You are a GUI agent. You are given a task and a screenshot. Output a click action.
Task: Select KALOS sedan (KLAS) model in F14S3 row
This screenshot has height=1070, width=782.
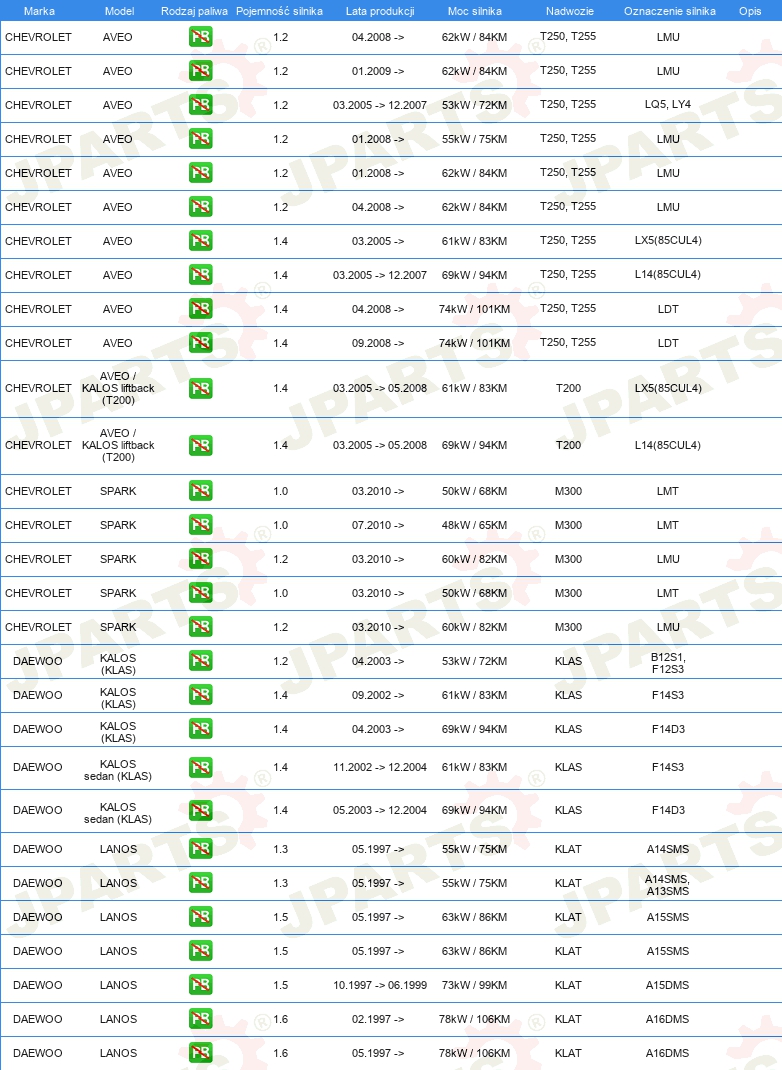(x=118, y=770)
